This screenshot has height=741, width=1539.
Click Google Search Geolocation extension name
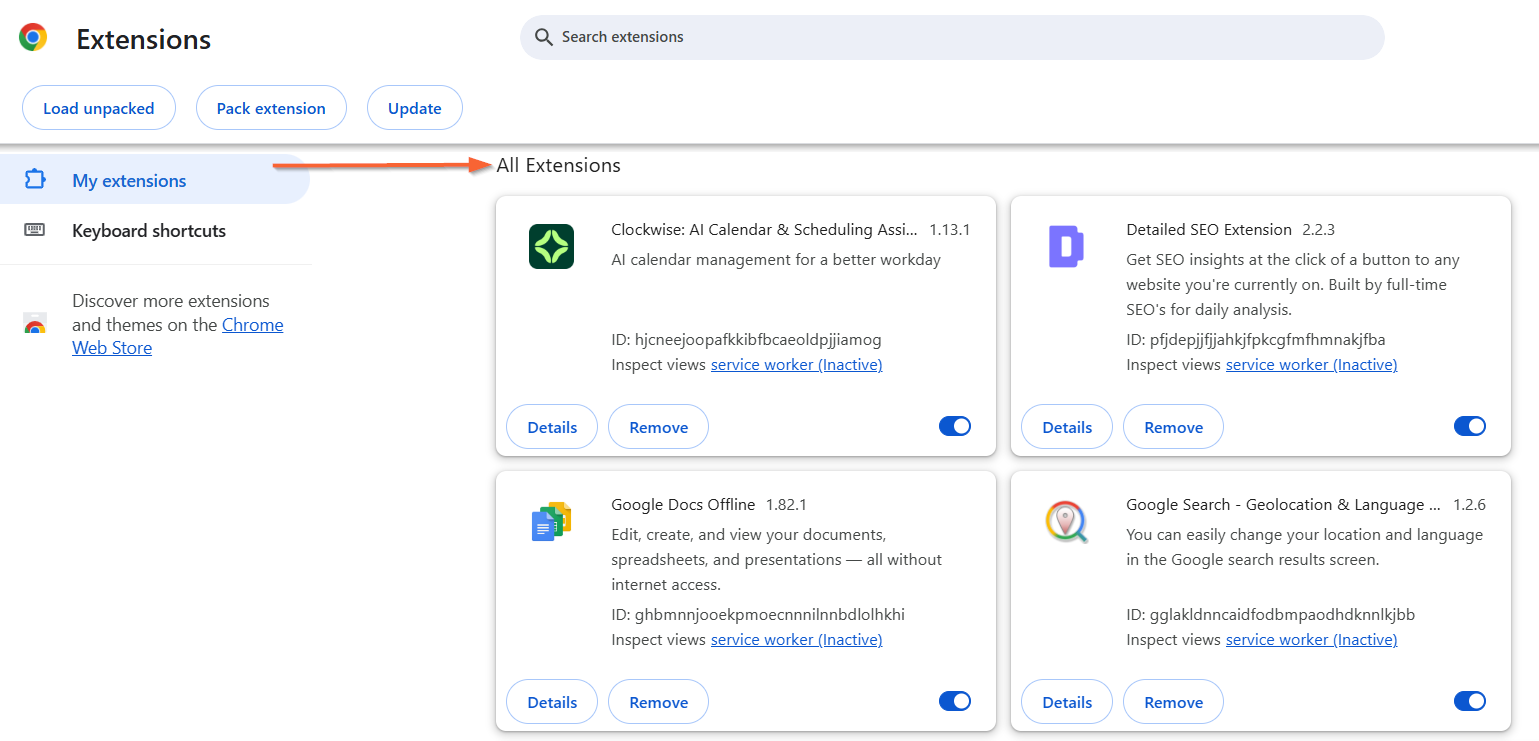click(1283, 504)
